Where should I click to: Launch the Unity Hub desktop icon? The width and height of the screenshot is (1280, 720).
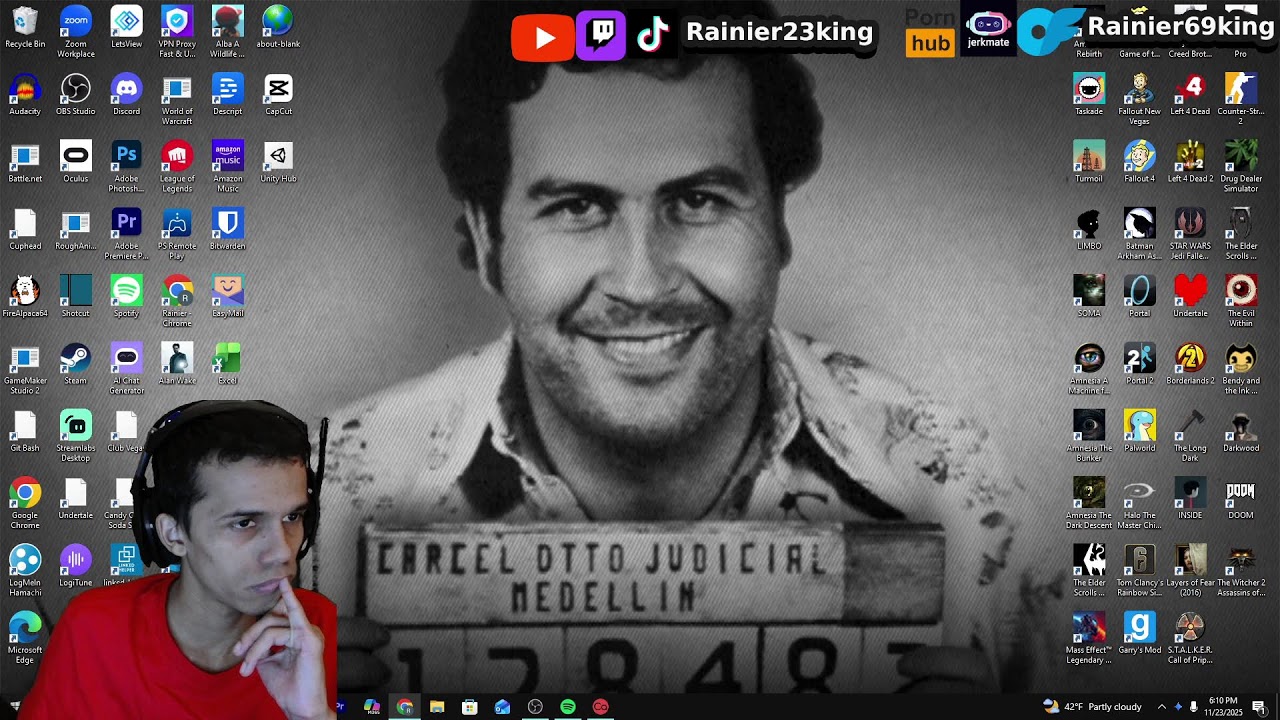tap(278, 162)
